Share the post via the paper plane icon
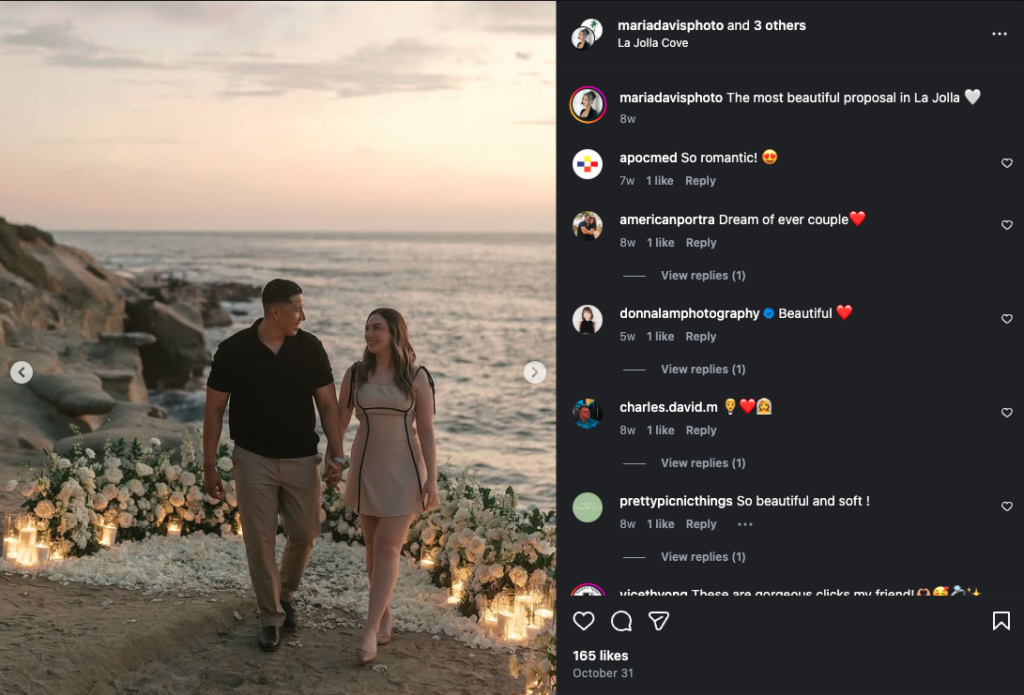Image resolution: width=1024 pixels, height=695 pixels. coord(658,621)
